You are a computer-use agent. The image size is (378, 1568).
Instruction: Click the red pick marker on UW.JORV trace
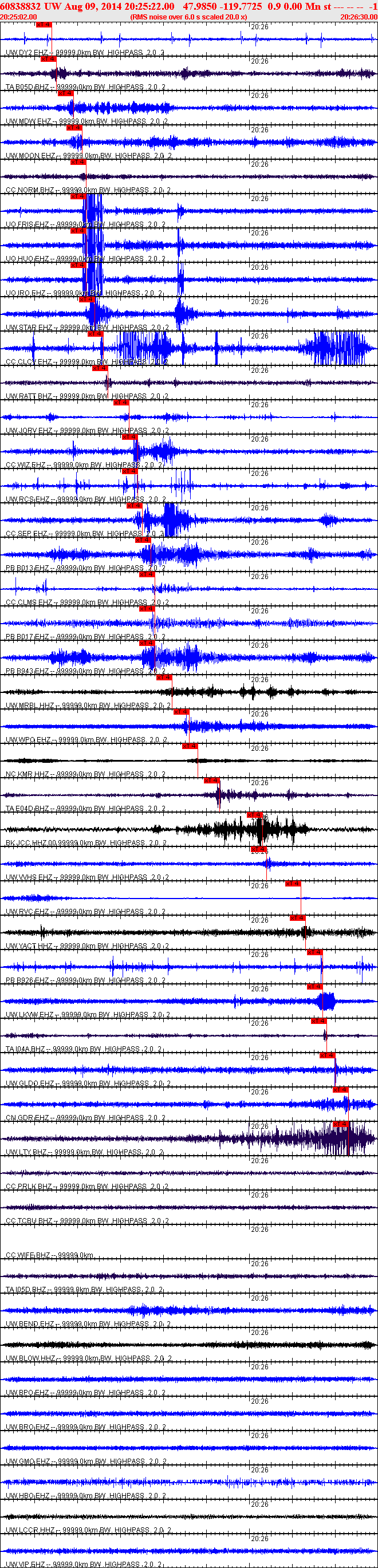click(x=120, y=403)
